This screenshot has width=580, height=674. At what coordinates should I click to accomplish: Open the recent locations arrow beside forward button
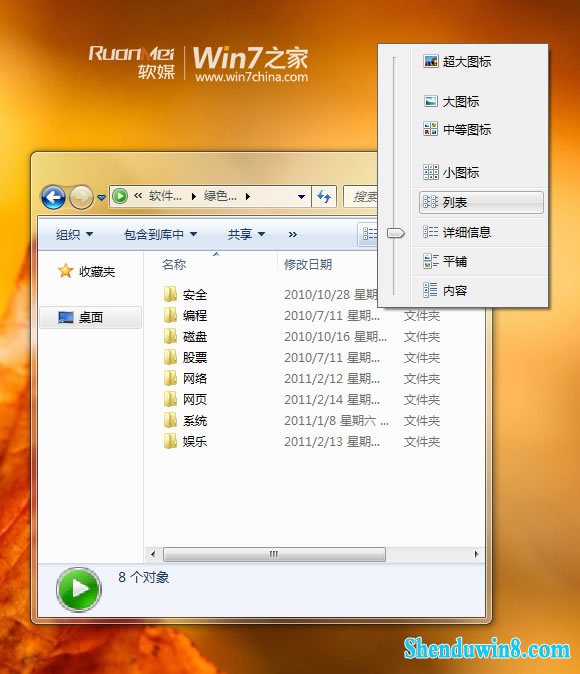click(101, 198)
